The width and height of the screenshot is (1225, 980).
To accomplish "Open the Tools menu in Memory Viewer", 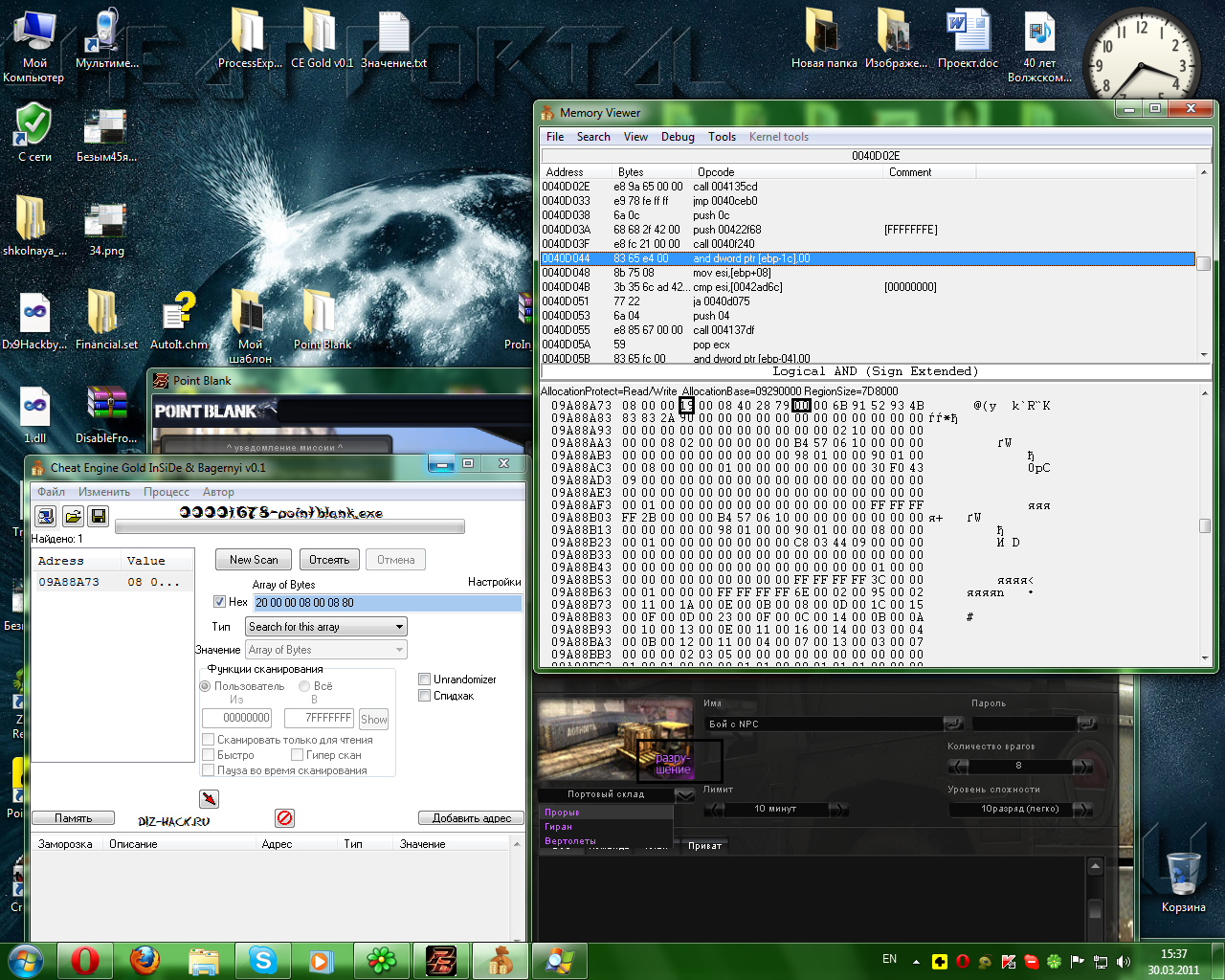I will point(722,137).
